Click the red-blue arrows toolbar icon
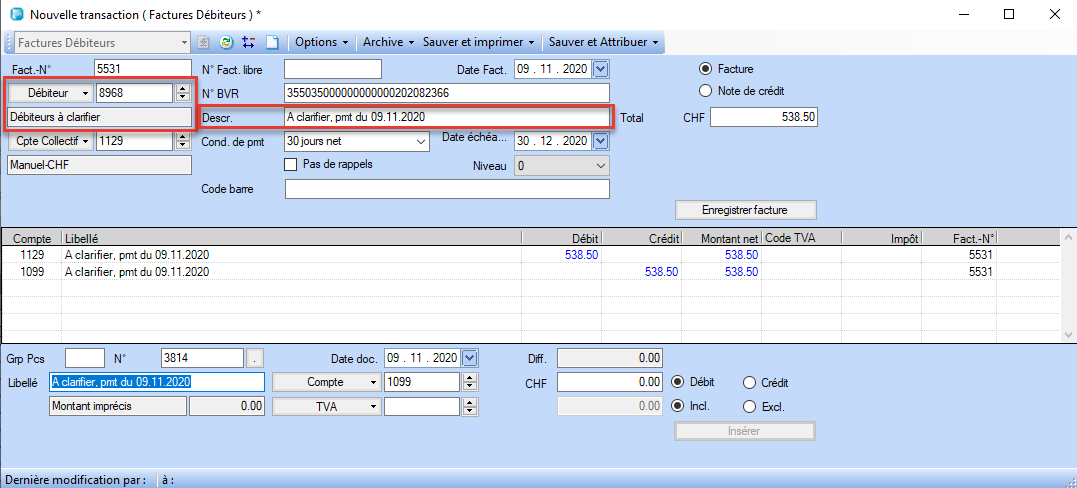The image size is (1077, 488). tap(248, 43)
